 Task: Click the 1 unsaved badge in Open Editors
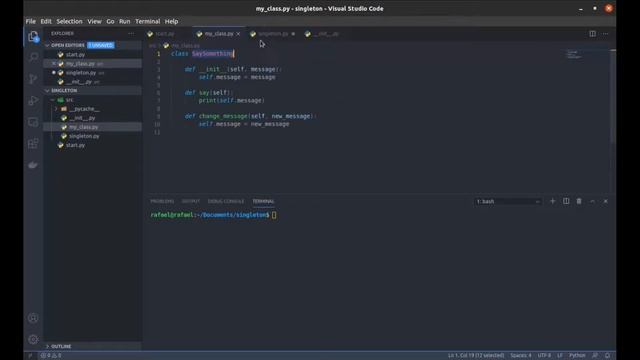[x=101, y=45]
